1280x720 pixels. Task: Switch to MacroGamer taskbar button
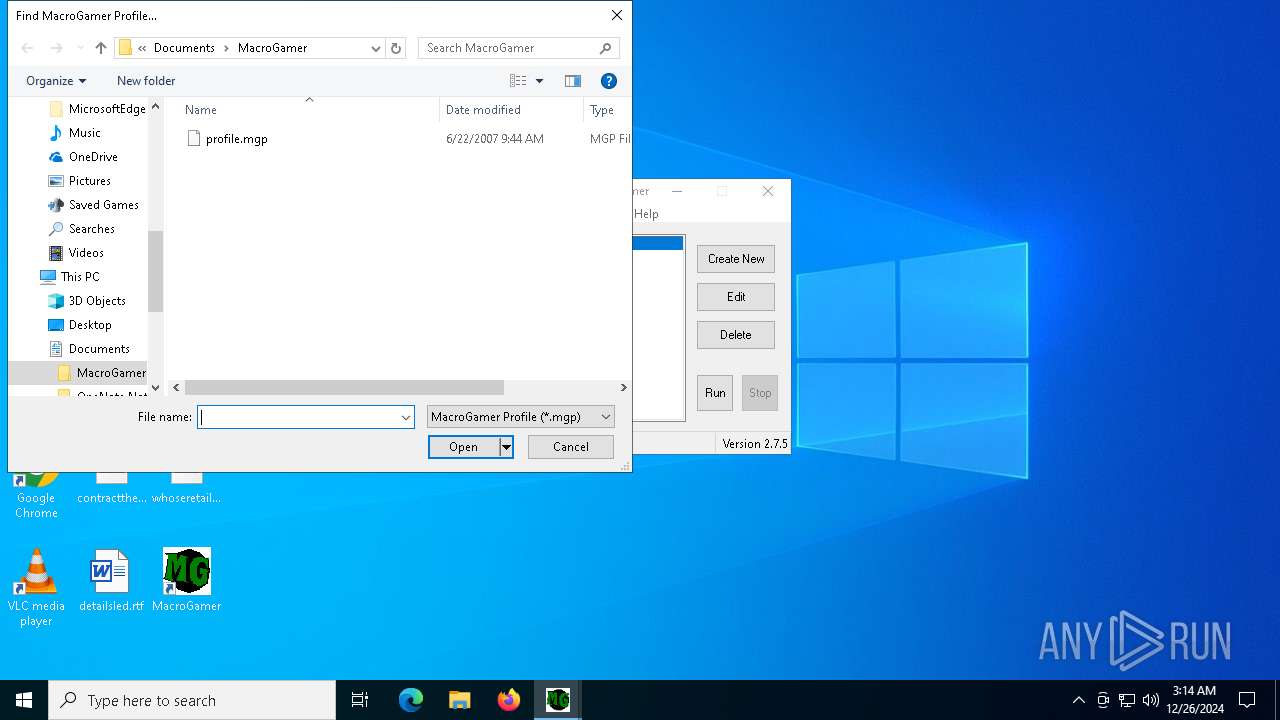(558, 700)
